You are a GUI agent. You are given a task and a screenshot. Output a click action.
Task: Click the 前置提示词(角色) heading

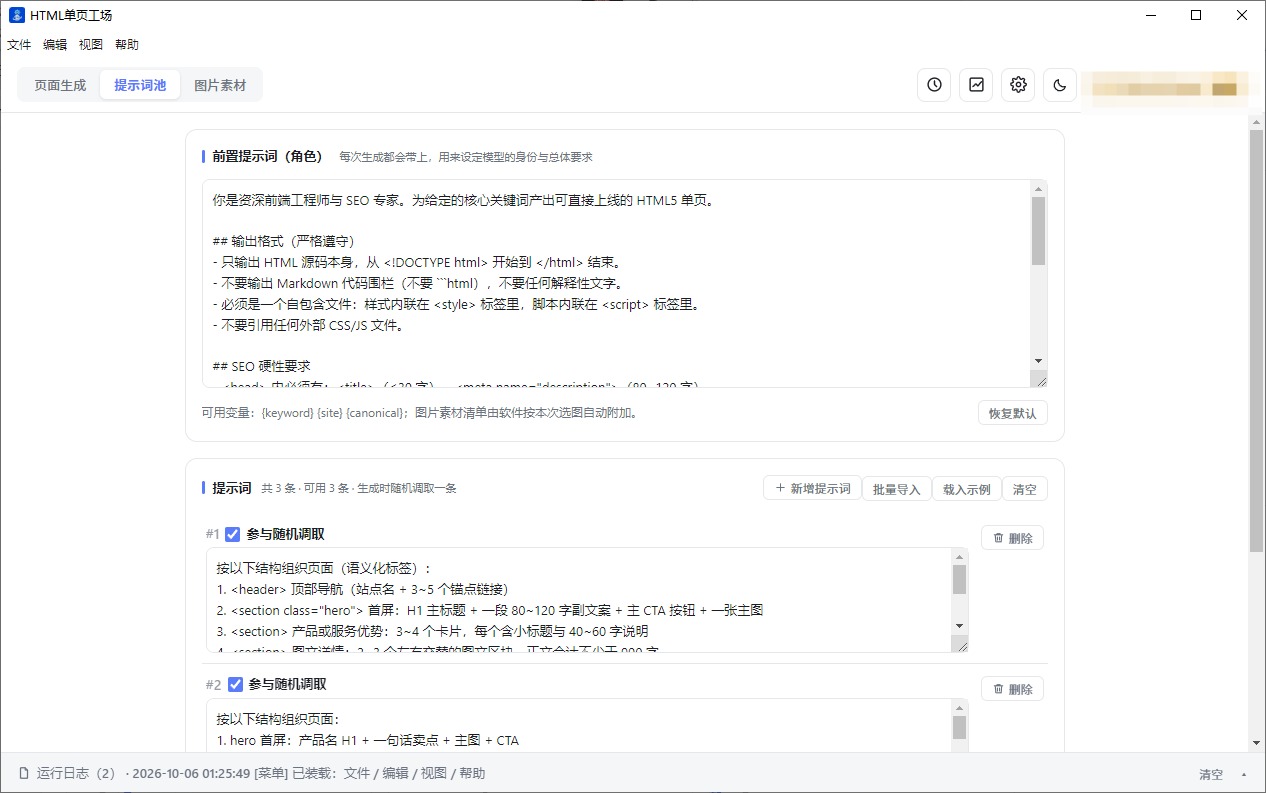(267, 156)
